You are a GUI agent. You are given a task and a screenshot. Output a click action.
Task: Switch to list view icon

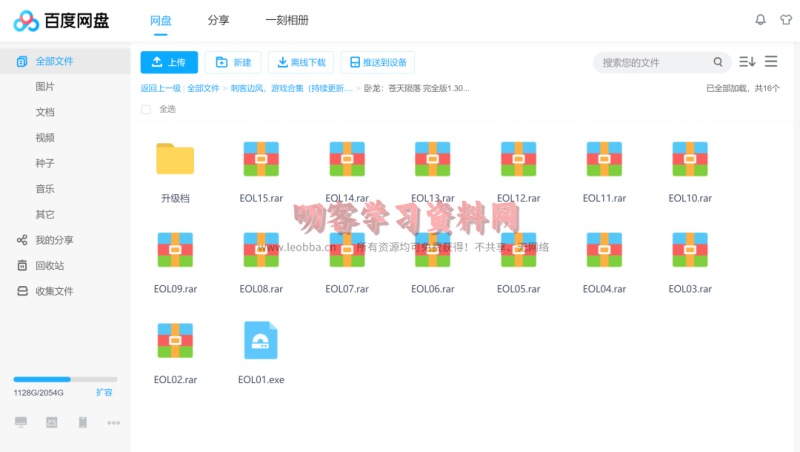pos(771,62)
